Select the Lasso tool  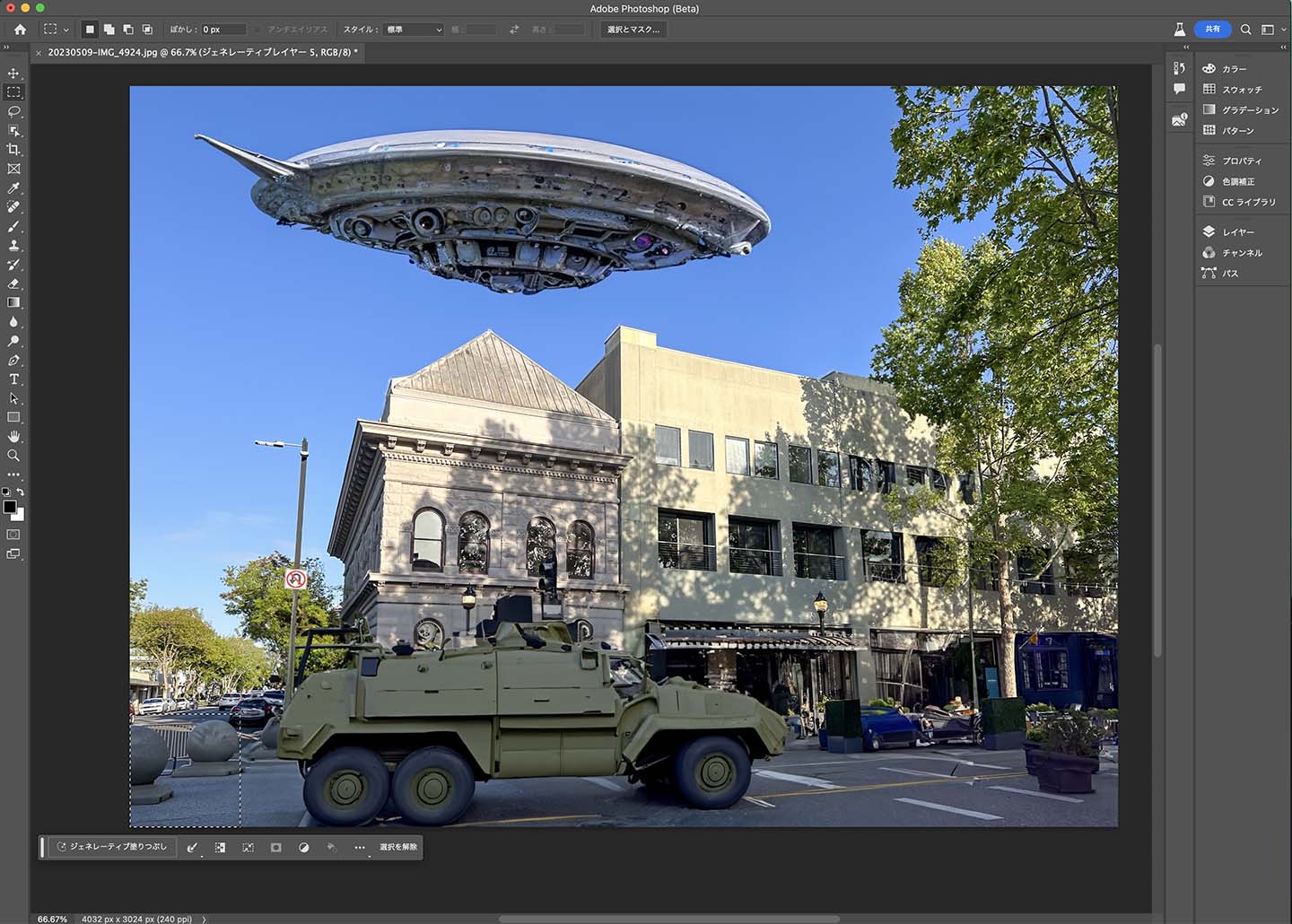coord(13,111)
